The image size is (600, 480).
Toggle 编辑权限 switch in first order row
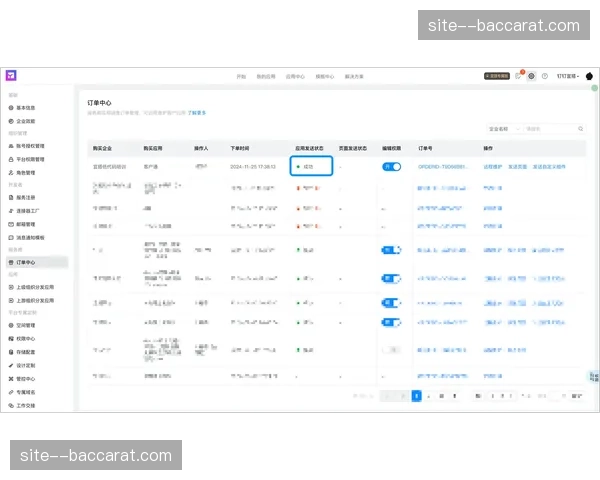click(x=391, y=166)
